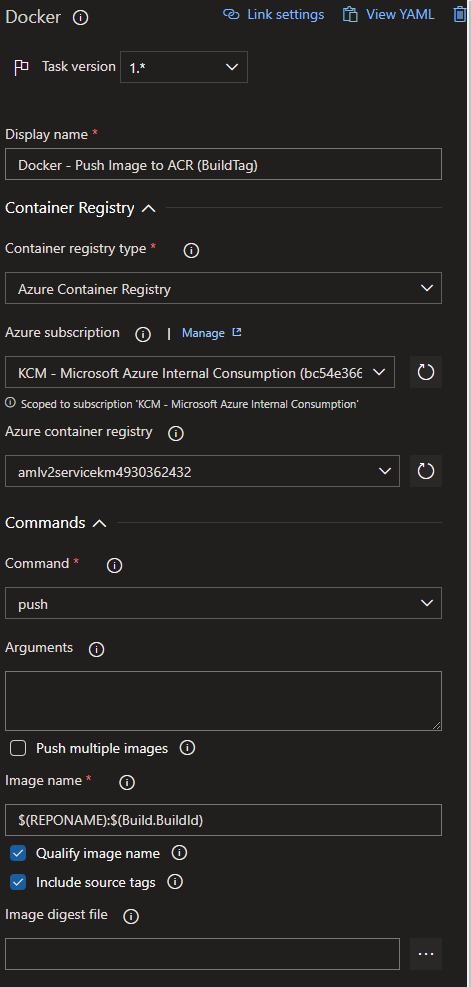
Task: Click info icon beside Azure container registry
Action: point(176,434)
